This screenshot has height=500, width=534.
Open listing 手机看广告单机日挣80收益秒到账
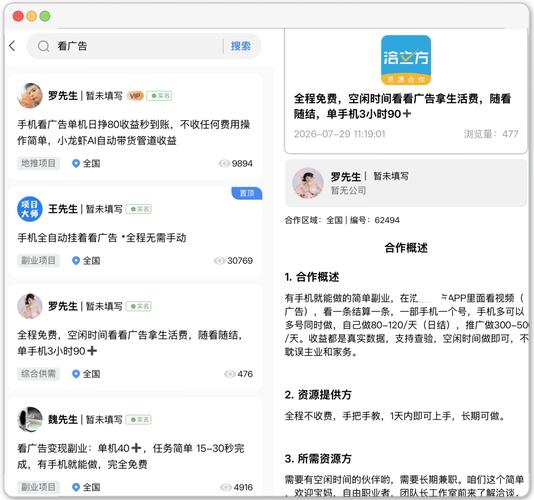pyautogui.click(x=134, y=132)
